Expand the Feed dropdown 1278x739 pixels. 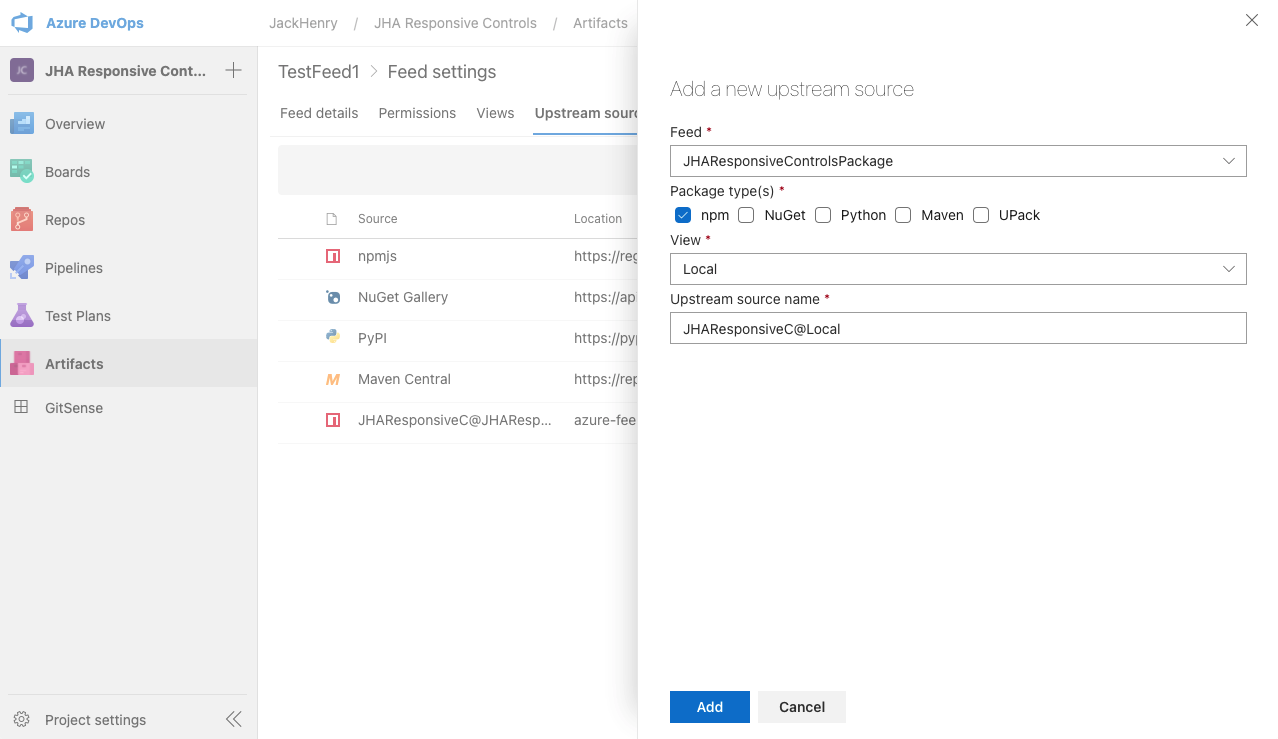[x=957, y=161]
